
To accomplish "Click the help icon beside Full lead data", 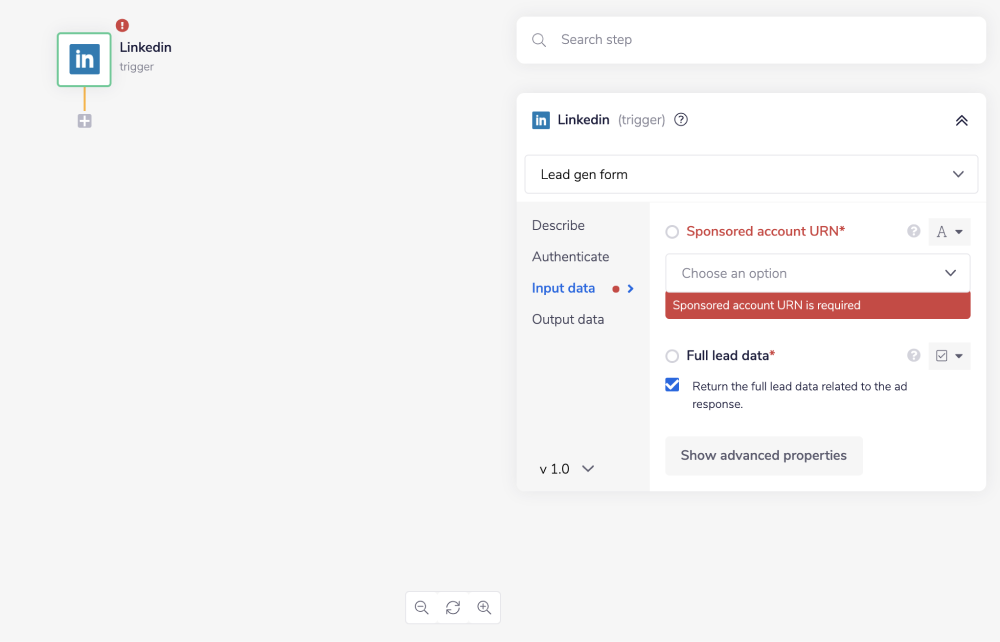I will [913, 355].
